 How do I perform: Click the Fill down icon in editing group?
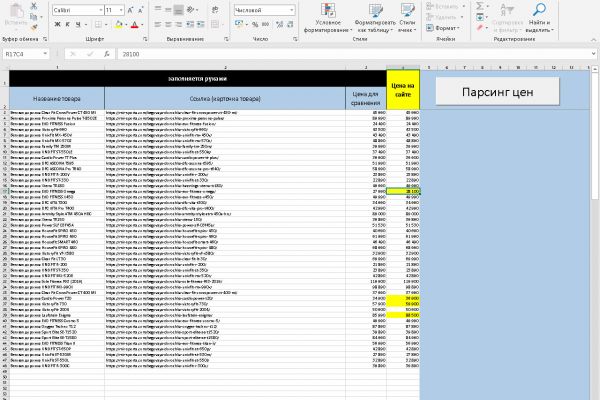tap(480, 17)
